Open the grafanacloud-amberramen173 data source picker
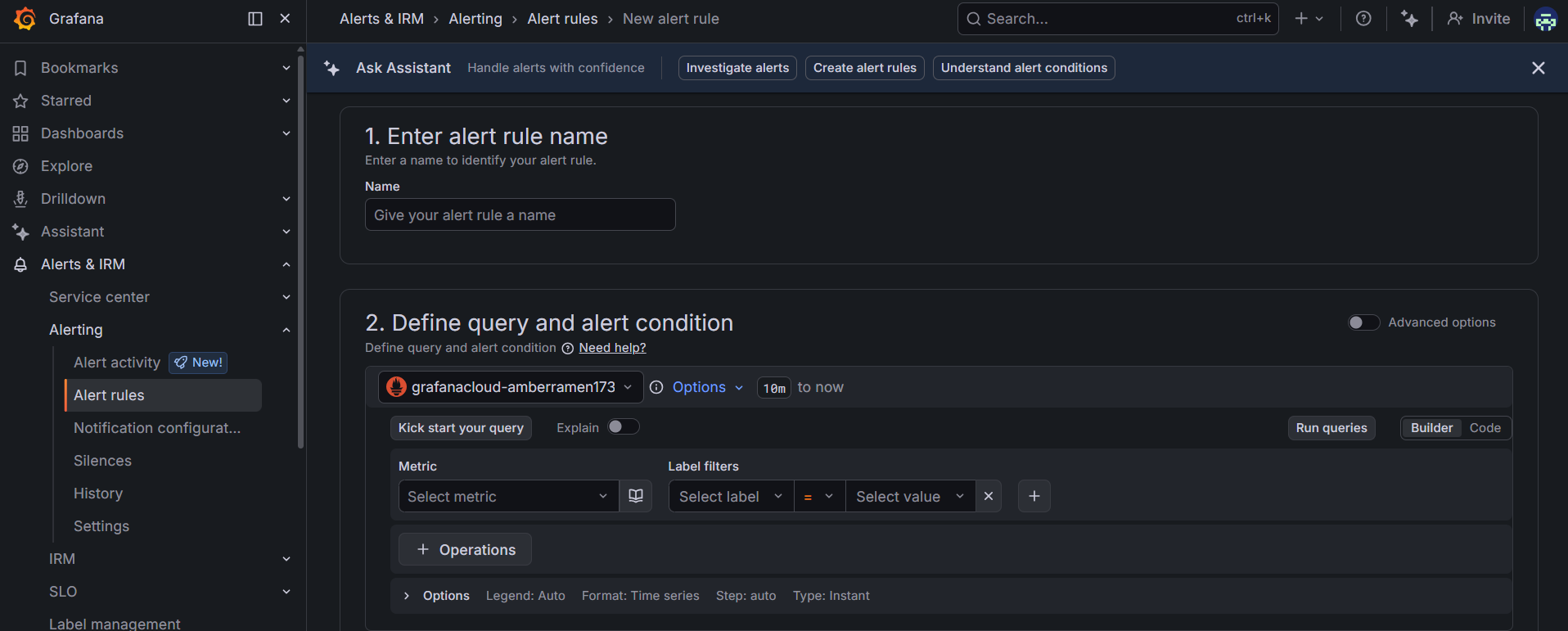The height and width of the screenshot is (631, 1568). 511,387
